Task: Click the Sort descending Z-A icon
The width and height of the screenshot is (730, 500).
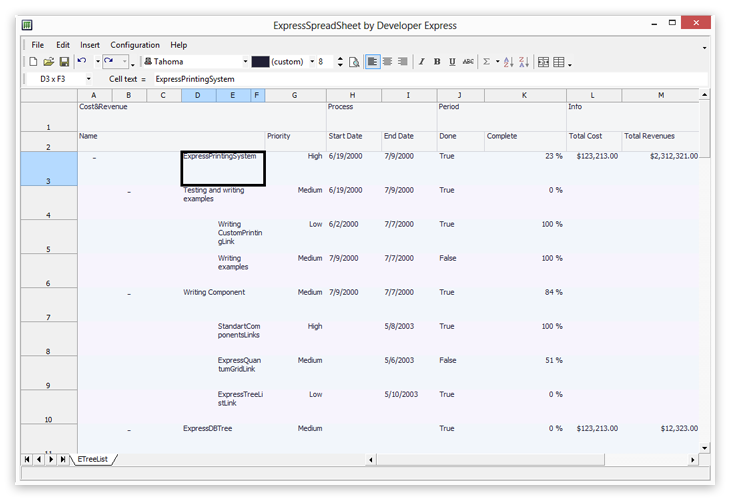Action: click(524, 62)
